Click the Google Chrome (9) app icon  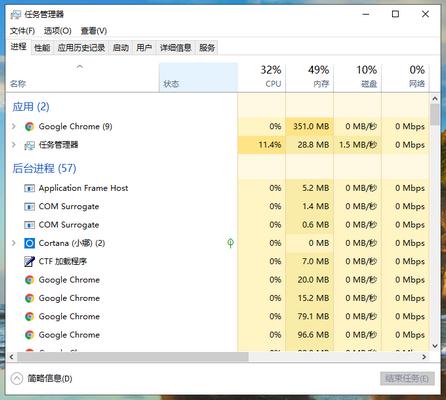point(29,127)
